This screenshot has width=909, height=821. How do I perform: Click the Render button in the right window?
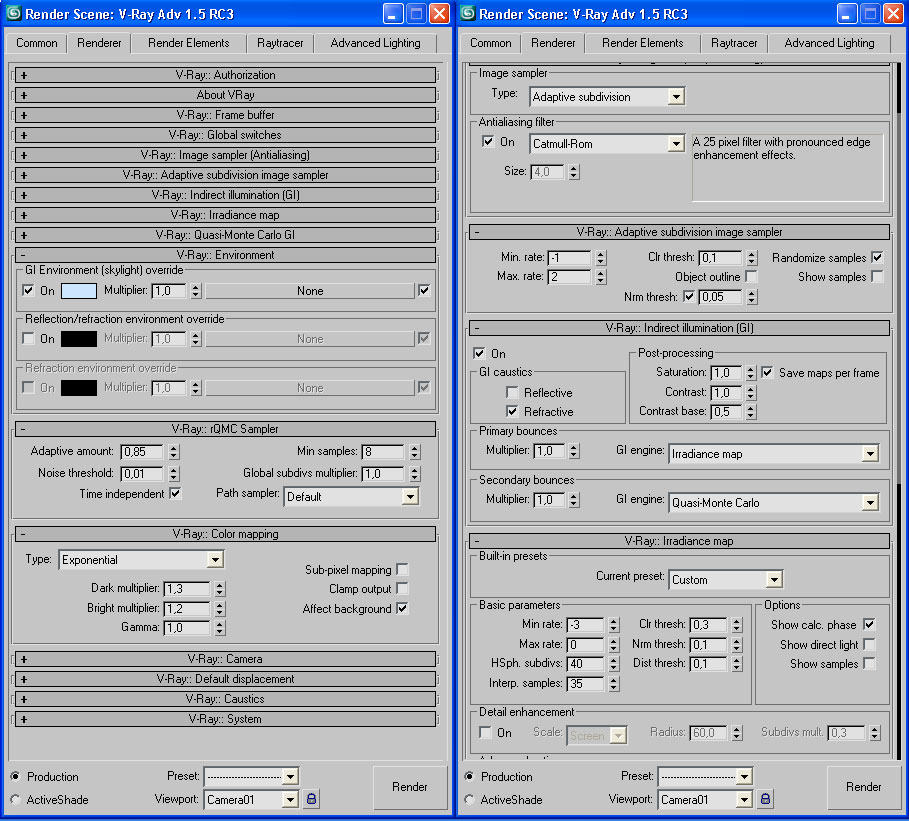(x=864, y=787)
